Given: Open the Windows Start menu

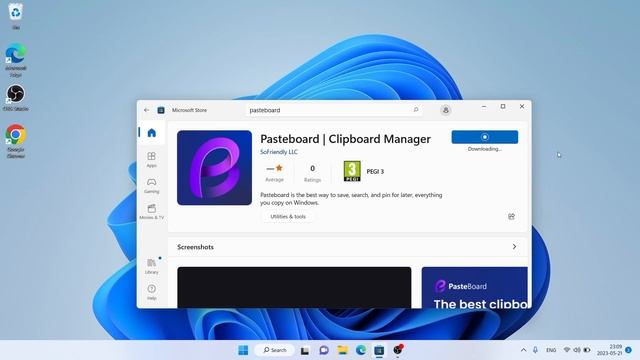Looking at the screenshot, I should tap(243, 350).
